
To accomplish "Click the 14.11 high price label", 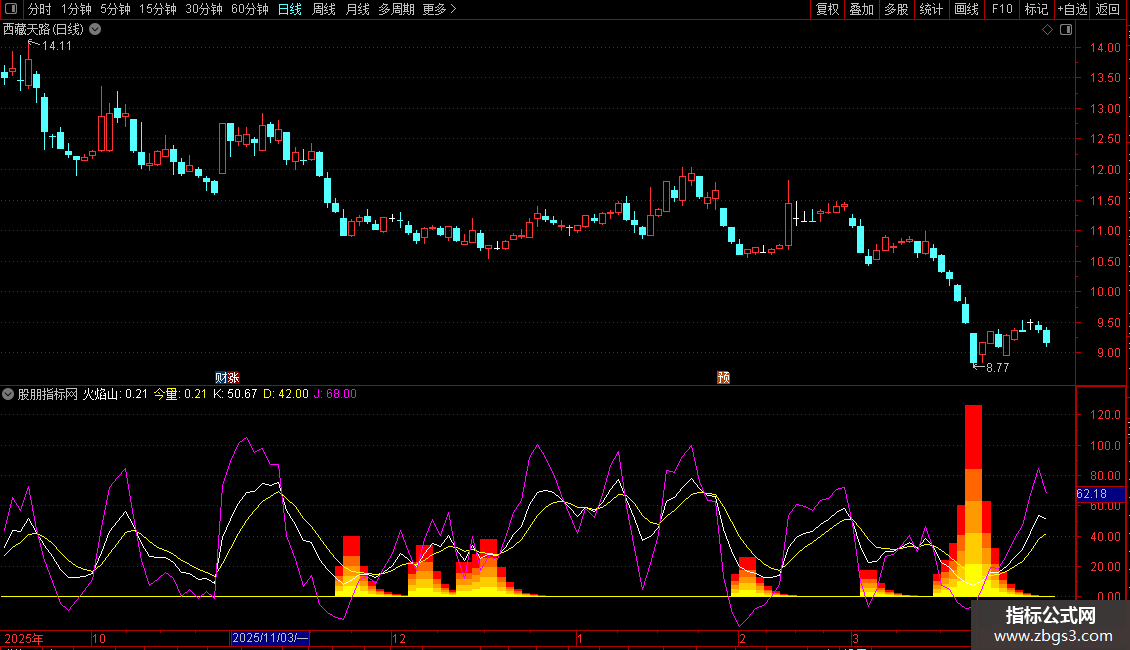I will coord(57,46).
